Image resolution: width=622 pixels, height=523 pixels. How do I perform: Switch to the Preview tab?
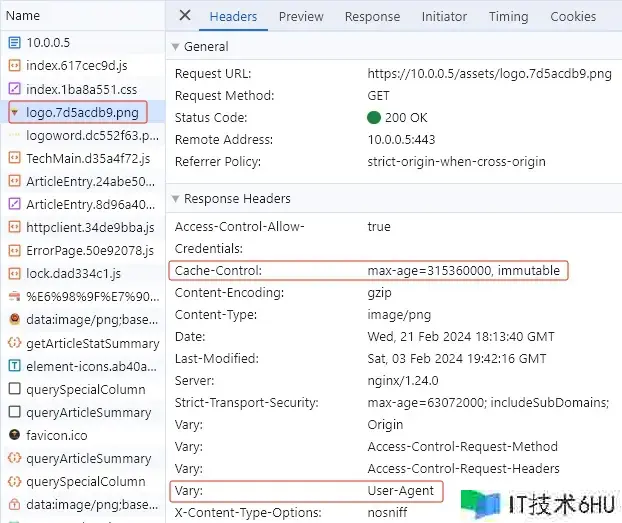(x=301, y=16)
